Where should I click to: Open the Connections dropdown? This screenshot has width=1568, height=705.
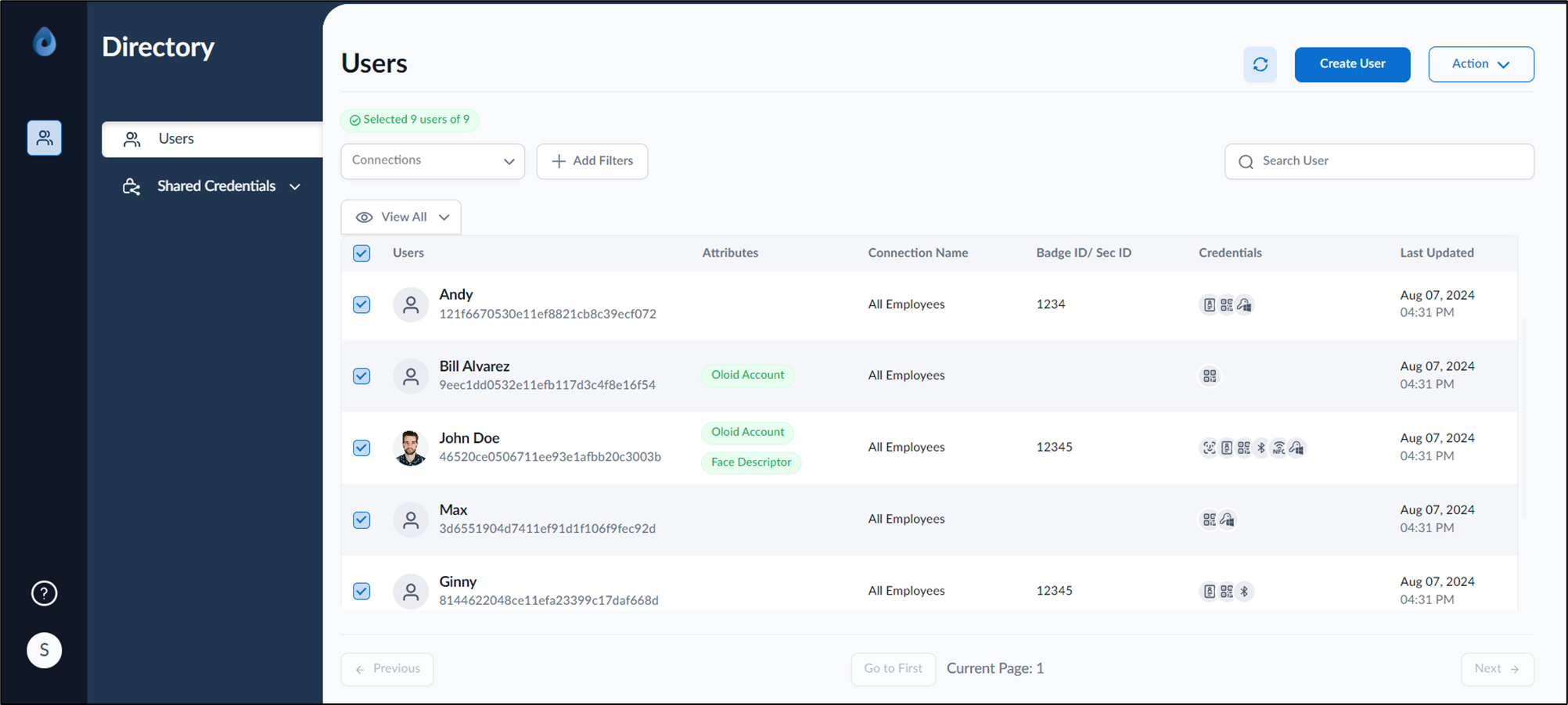pos(433,161)
